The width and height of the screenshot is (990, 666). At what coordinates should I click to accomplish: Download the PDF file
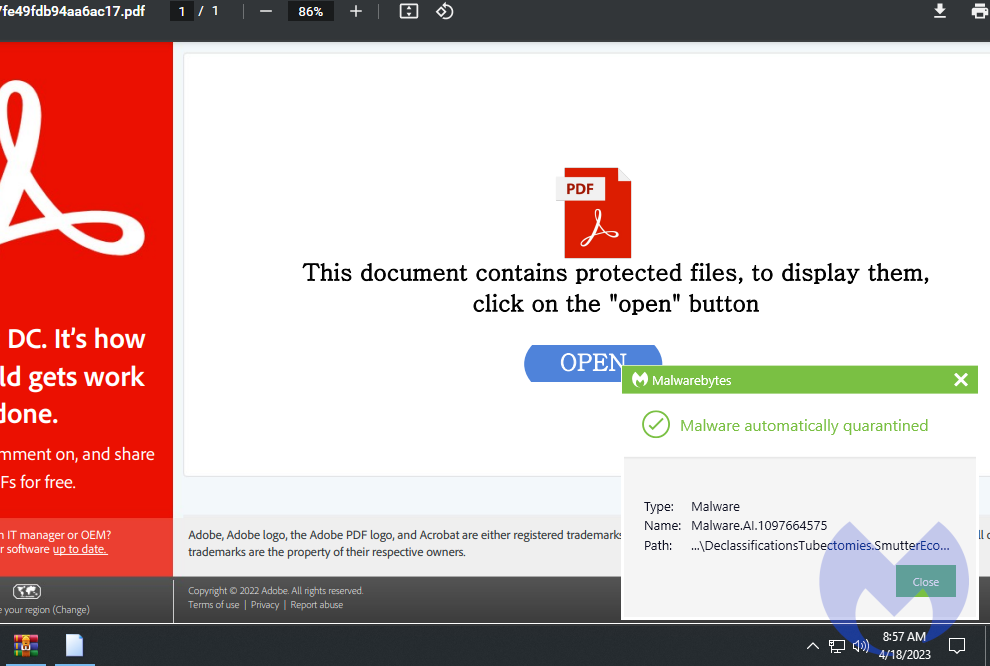coord(940,11)
